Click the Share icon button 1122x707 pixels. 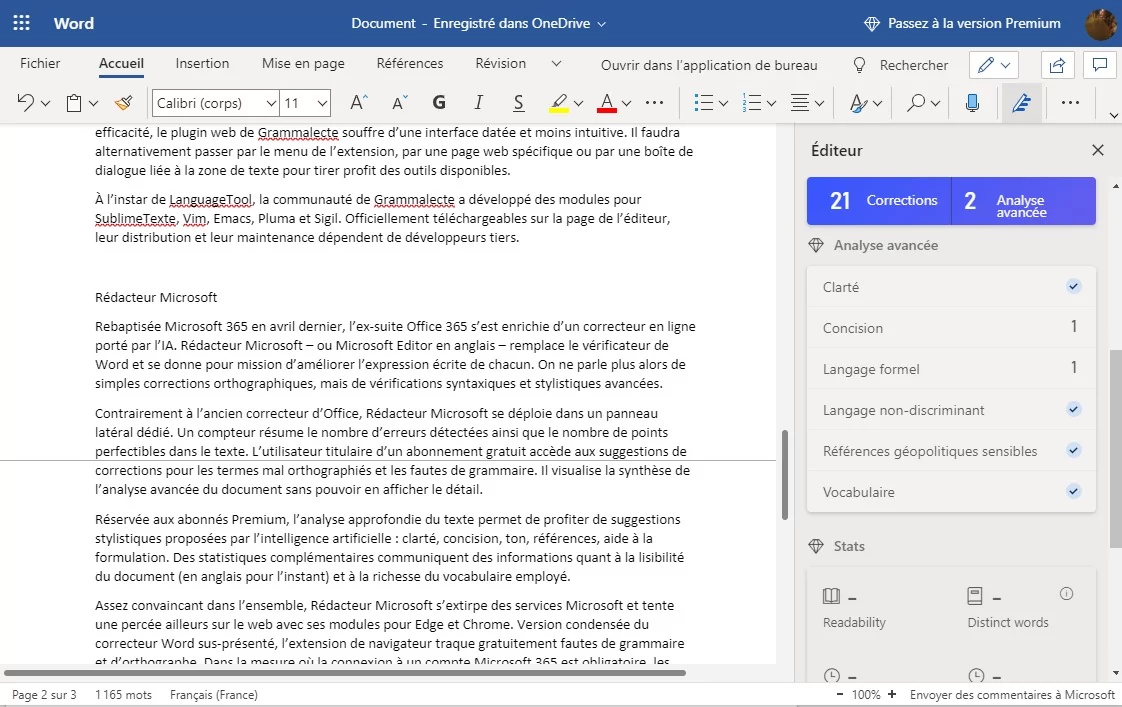click(1057, 65)
